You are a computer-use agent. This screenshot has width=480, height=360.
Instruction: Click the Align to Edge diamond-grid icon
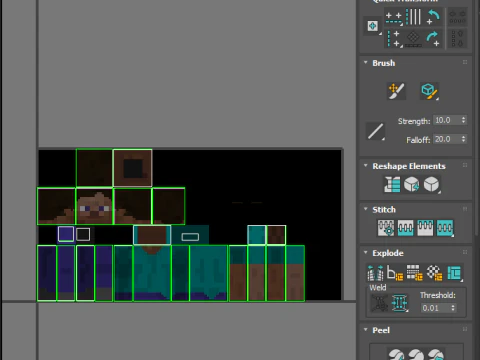point(413,39)
